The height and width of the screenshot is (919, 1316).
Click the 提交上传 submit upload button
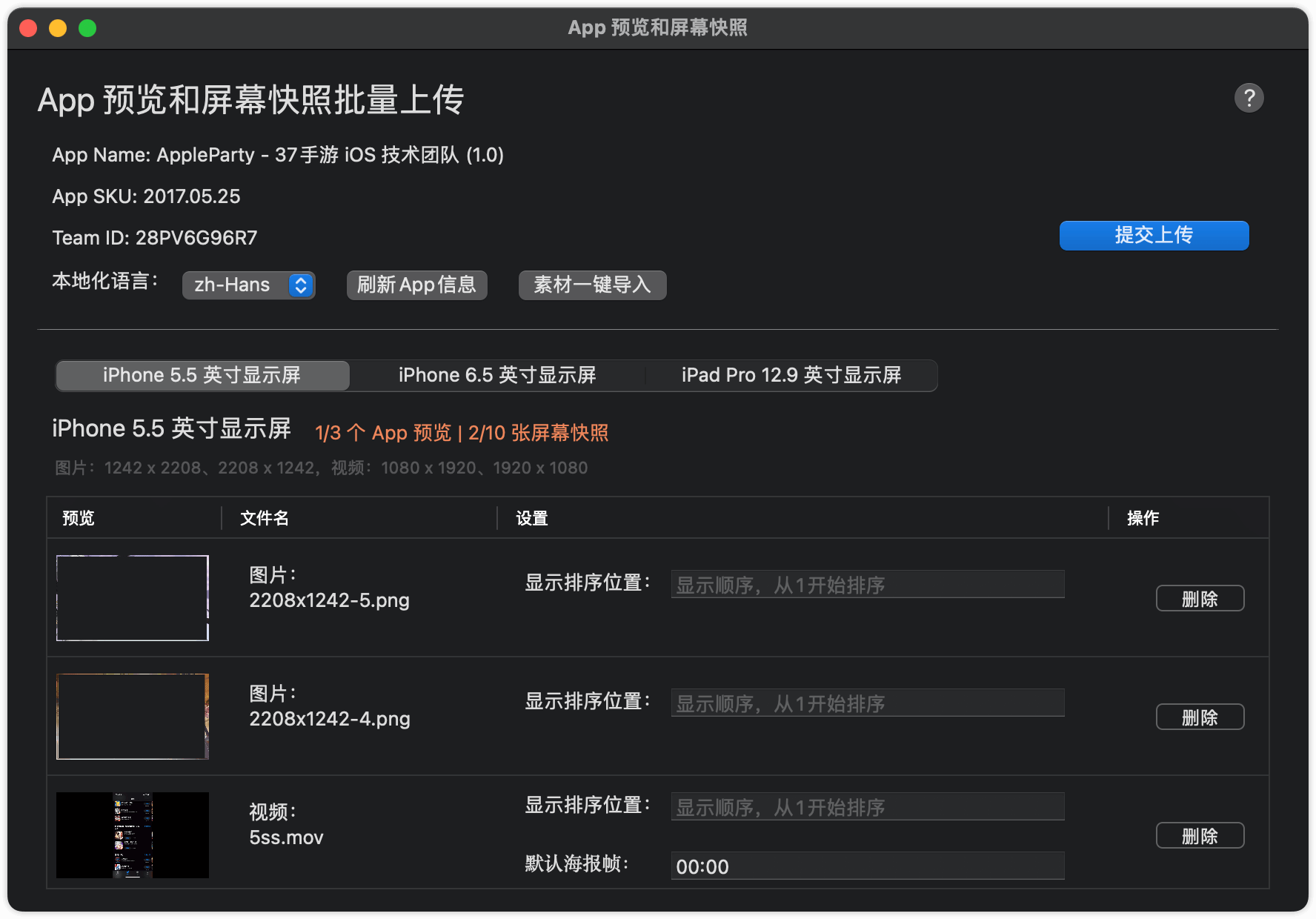(1153, 236)
